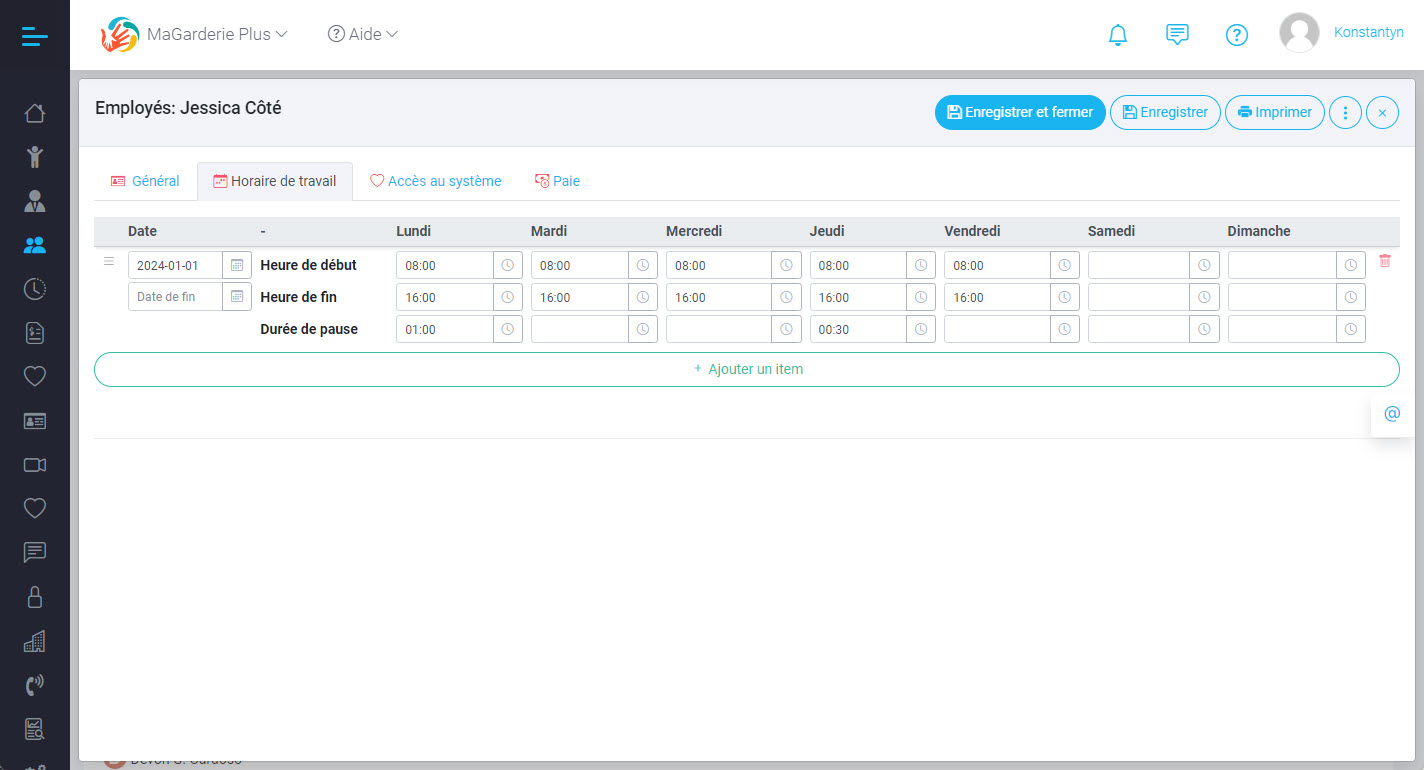Open the lock icon in the sidebar
The image size is (1424, 770).
34,596
